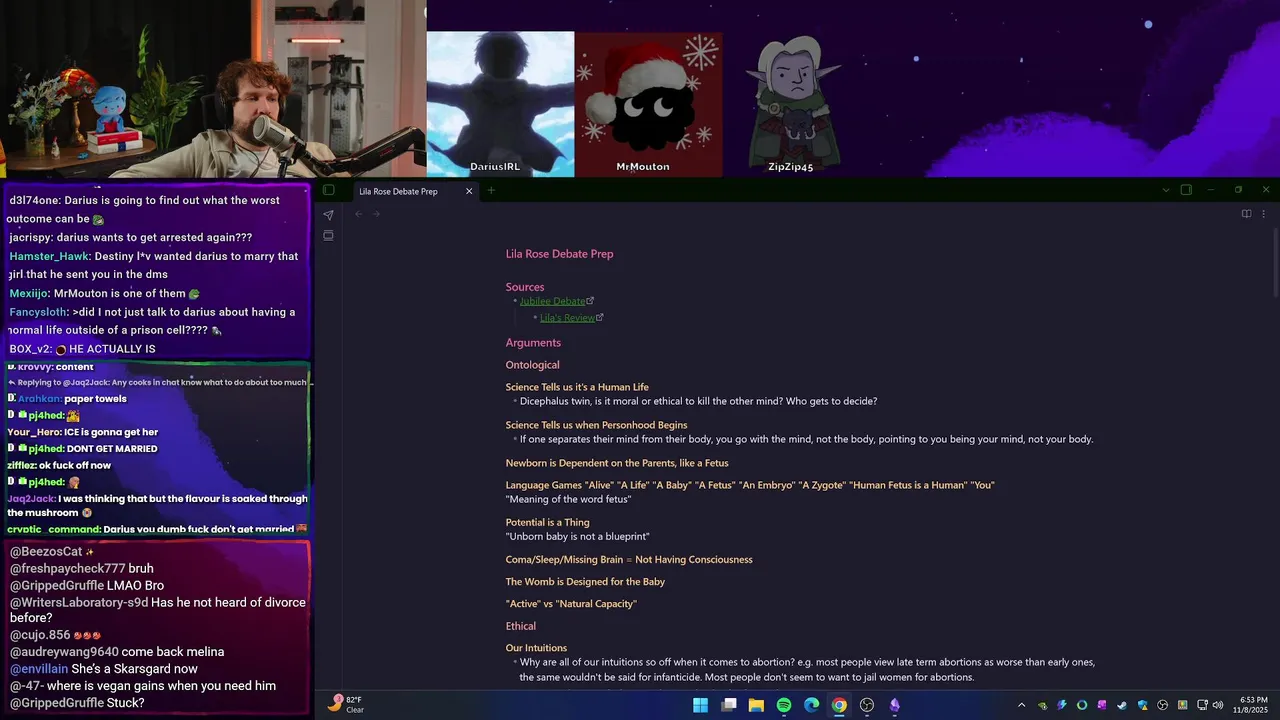Click the Windows Security shield tray icon

(1141, 705)
